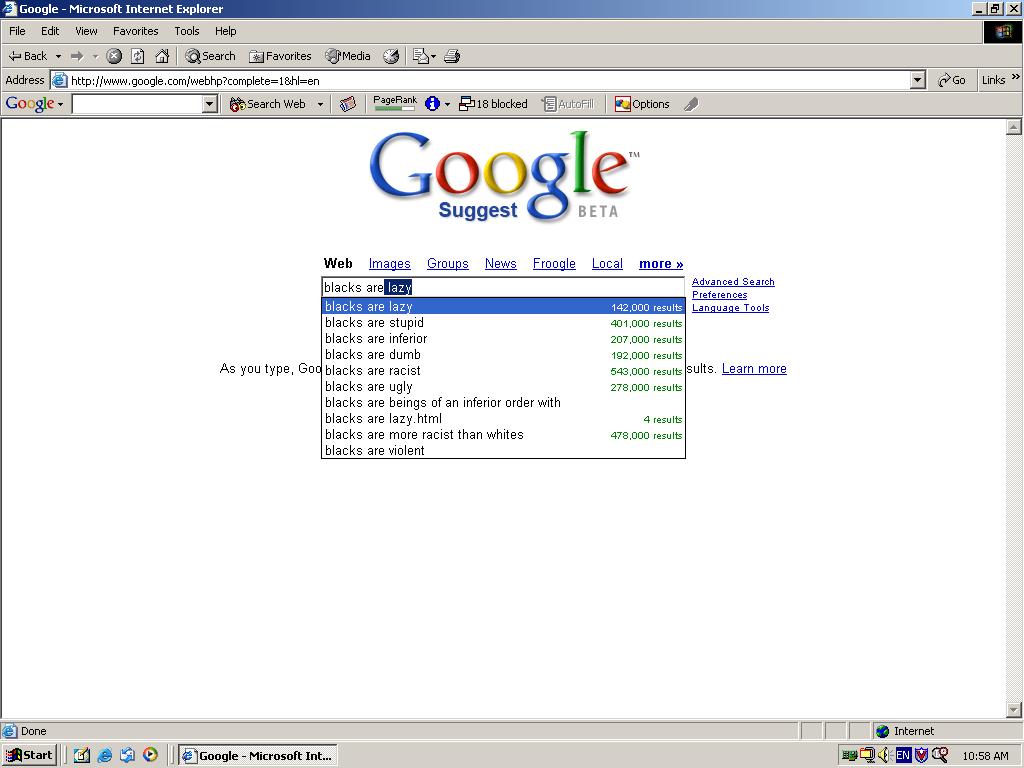Open the Local search link

pyautogui.click(x=607, y=264)
